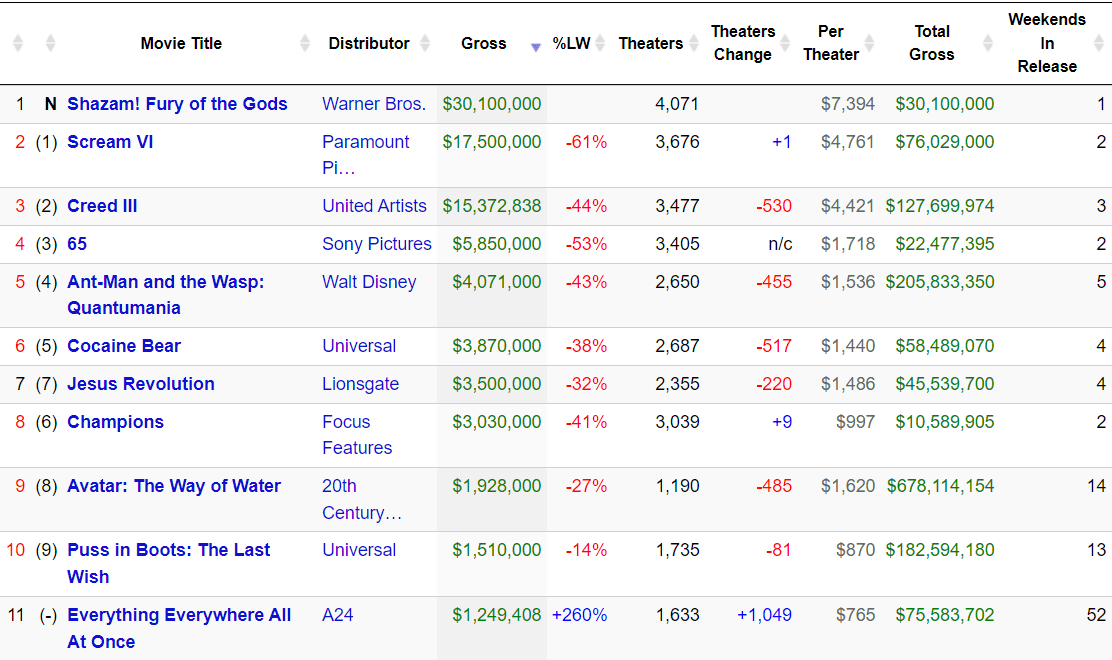Click the Gross column's blue sort arrow
Screen dimensions: 1112x660
[x=536, y=47]
